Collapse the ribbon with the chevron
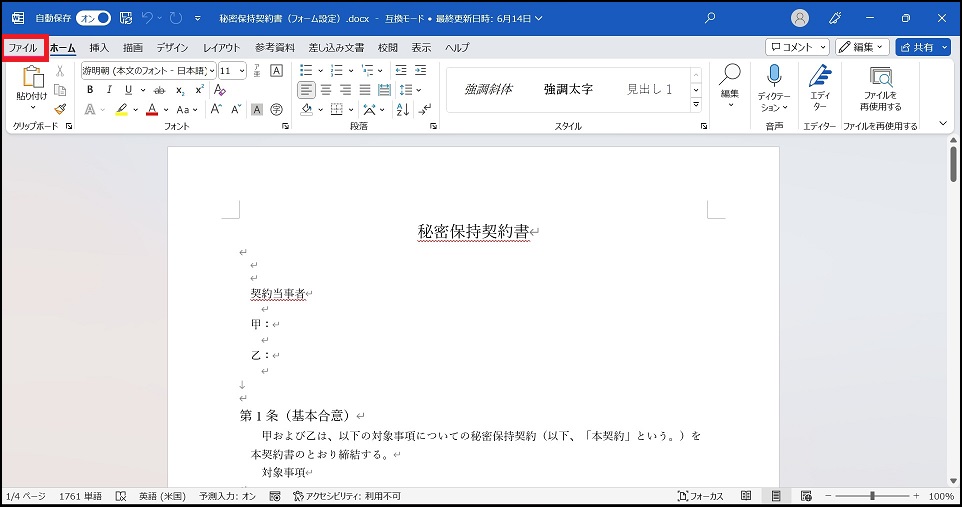Viewport: 962px width, 507px height. [943, 123]
